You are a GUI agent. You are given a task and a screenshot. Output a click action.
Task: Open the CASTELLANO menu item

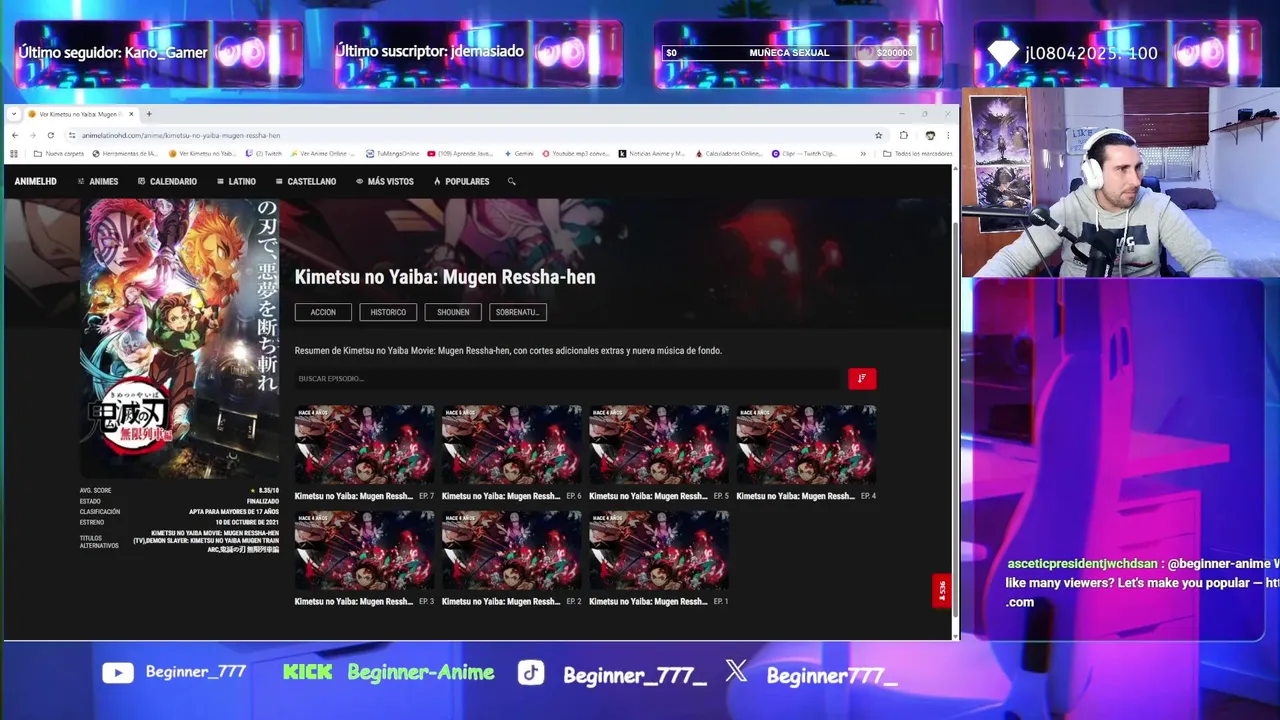[x=305, y=182]
